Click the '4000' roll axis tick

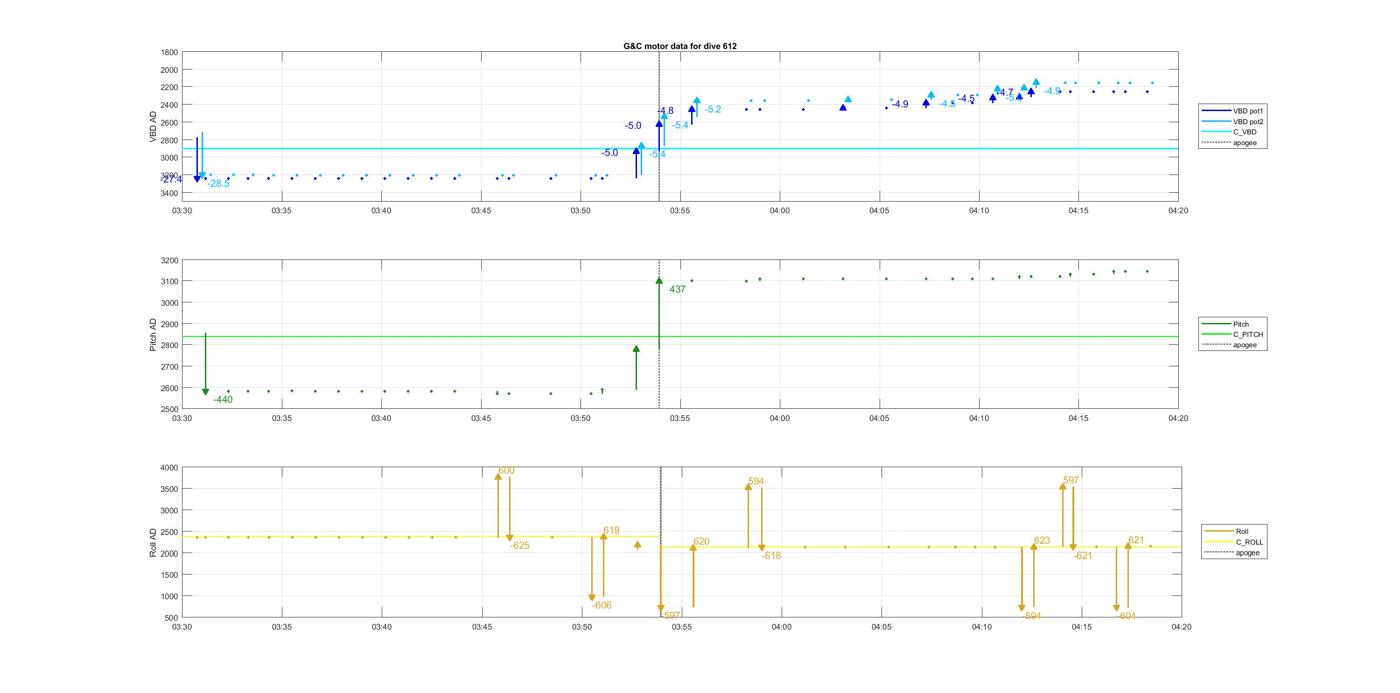tap(169, 468)
